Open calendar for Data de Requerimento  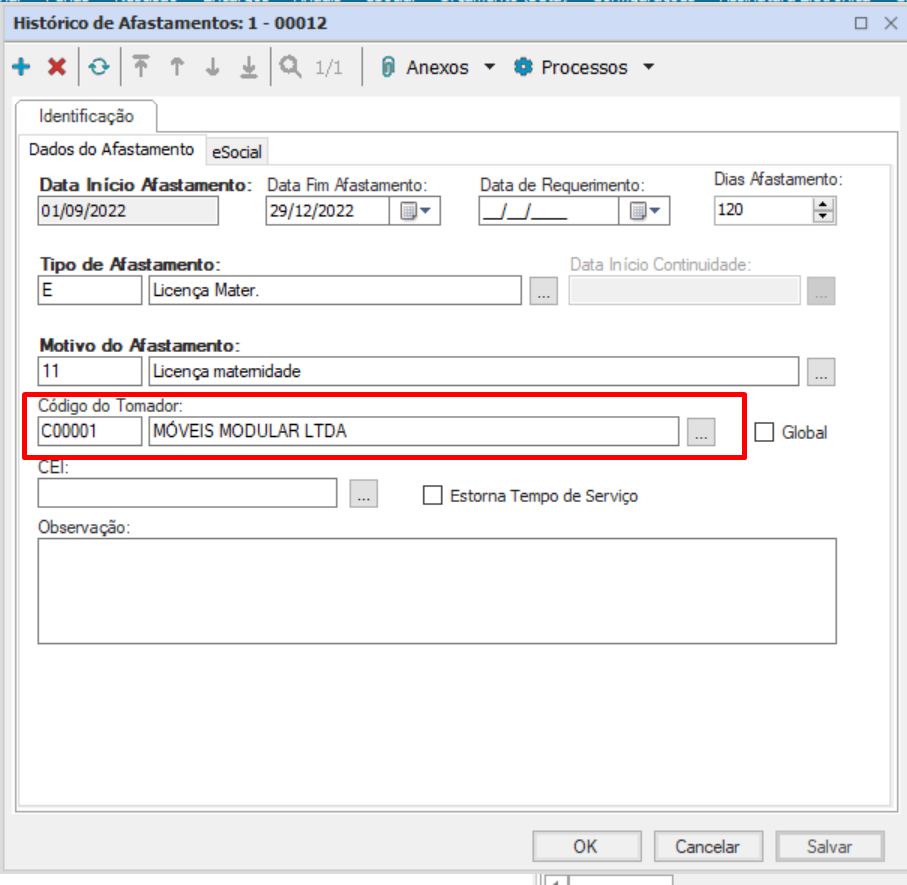[x=644, y=211]
